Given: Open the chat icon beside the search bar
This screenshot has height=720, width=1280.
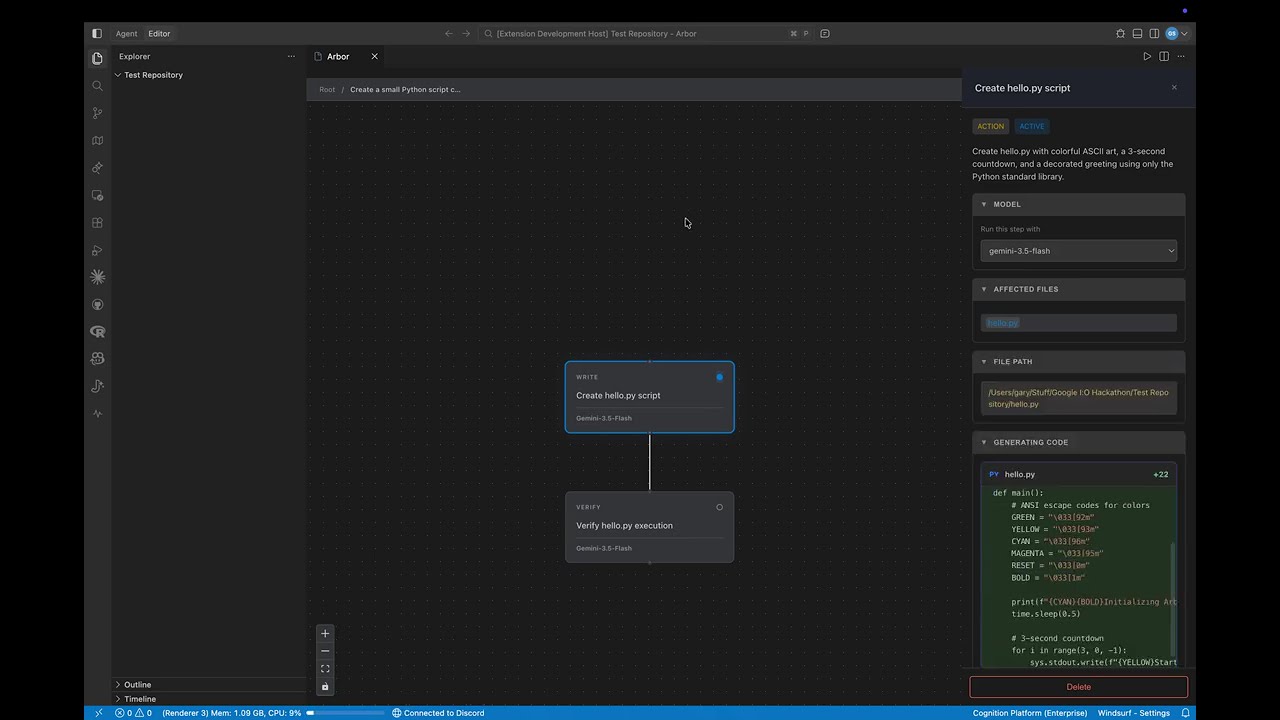Looking at the screenshot, I should [x=825, y=33].
